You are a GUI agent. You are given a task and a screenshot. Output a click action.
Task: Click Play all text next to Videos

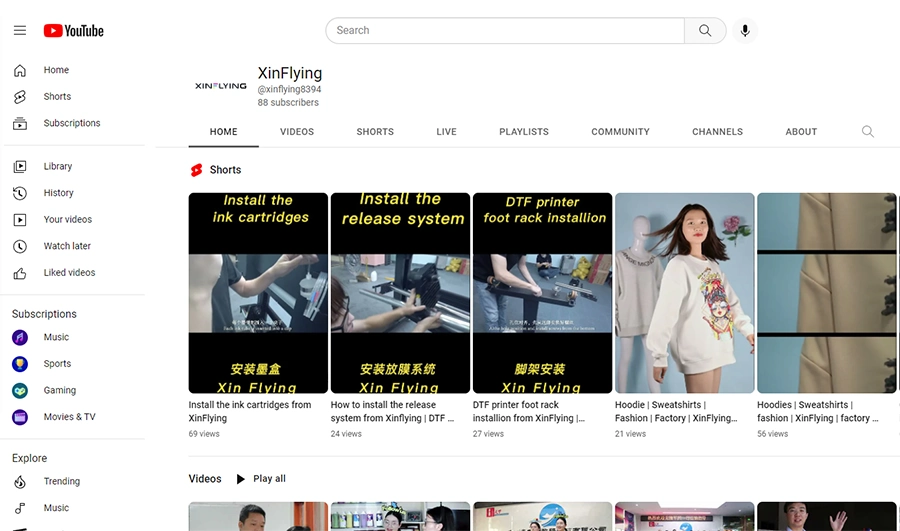(269, 479)
